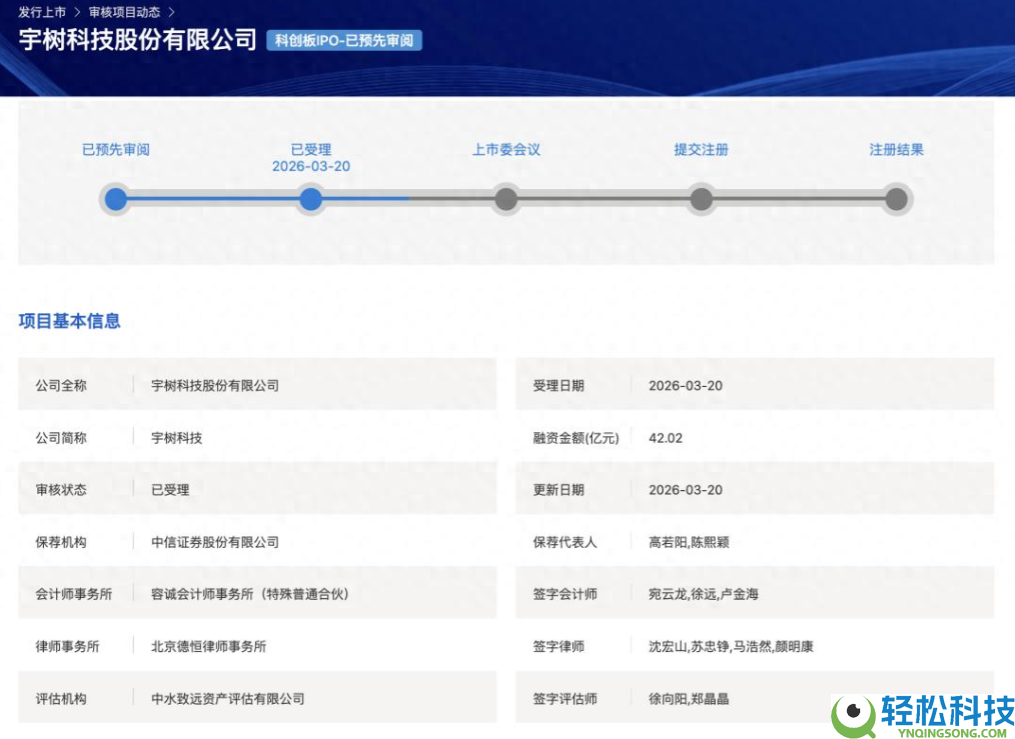The width and height of the screenshot is (1015, 739).
Task: Click the accounting firm 容诚会计师事务所（特殊普通合伙）
Action: 250,594
